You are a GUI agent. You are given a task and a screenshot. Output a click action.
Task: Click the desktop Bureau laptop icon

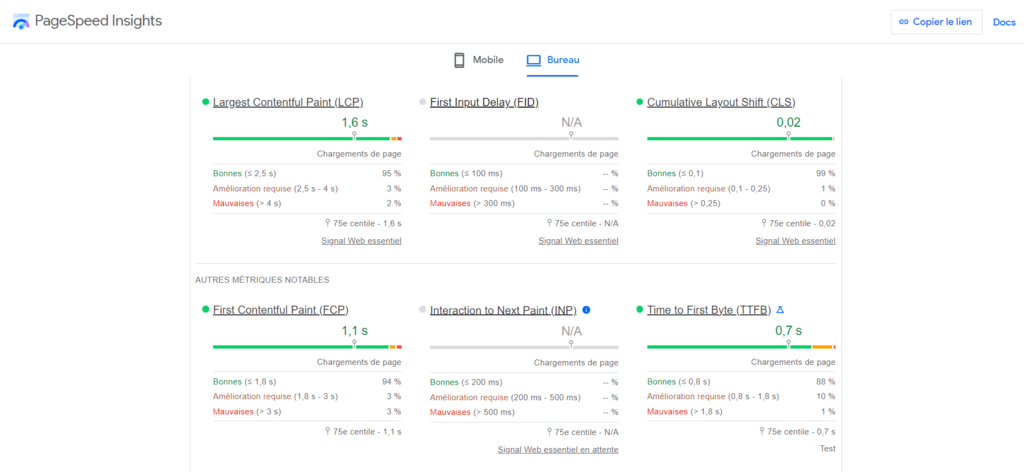[534, 60]
